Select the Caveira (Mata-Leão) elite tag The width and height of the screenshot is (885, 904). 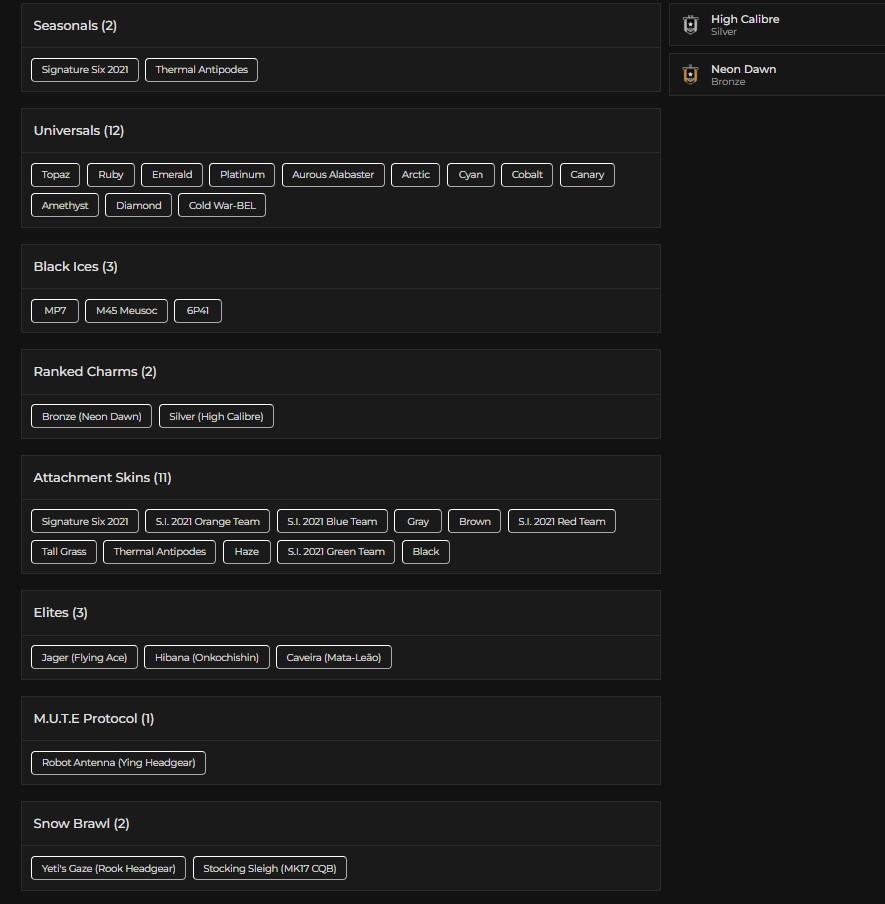(333, 658)
